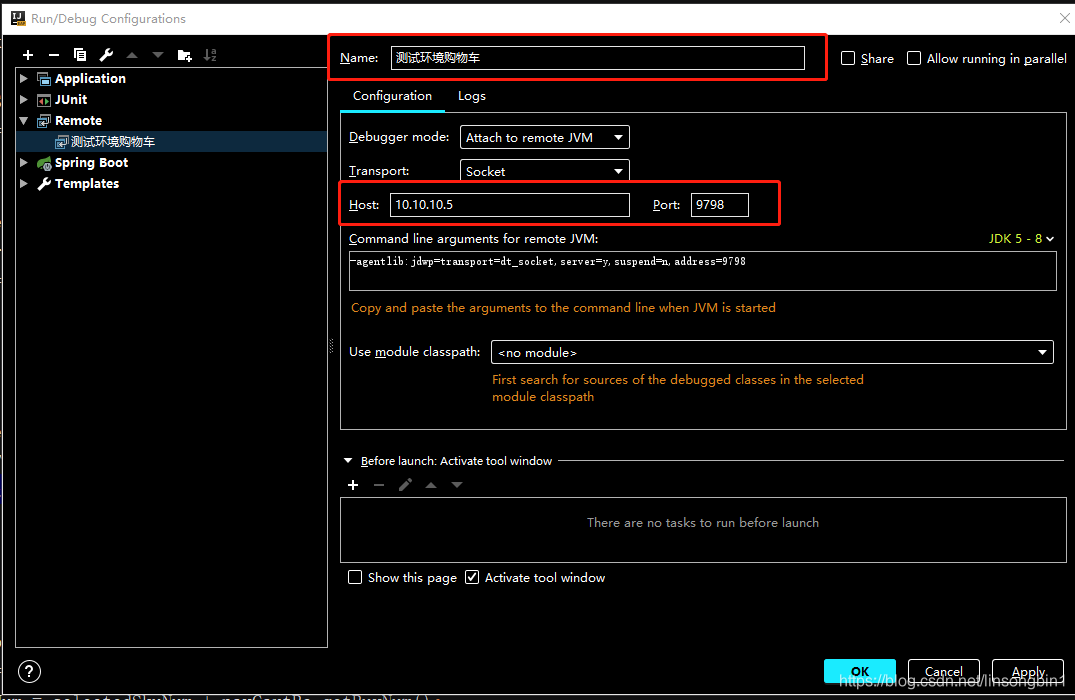Enable the Share checkbox

point(848,58)
